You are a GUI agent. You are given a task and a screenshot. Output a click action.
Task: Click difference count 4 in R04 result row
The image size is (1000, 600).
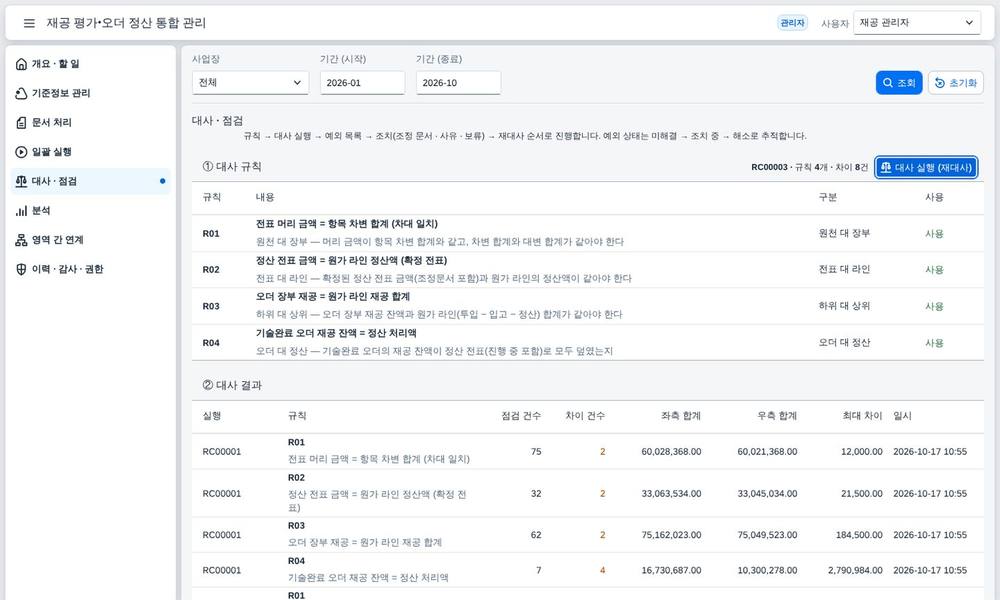[602, 570]
